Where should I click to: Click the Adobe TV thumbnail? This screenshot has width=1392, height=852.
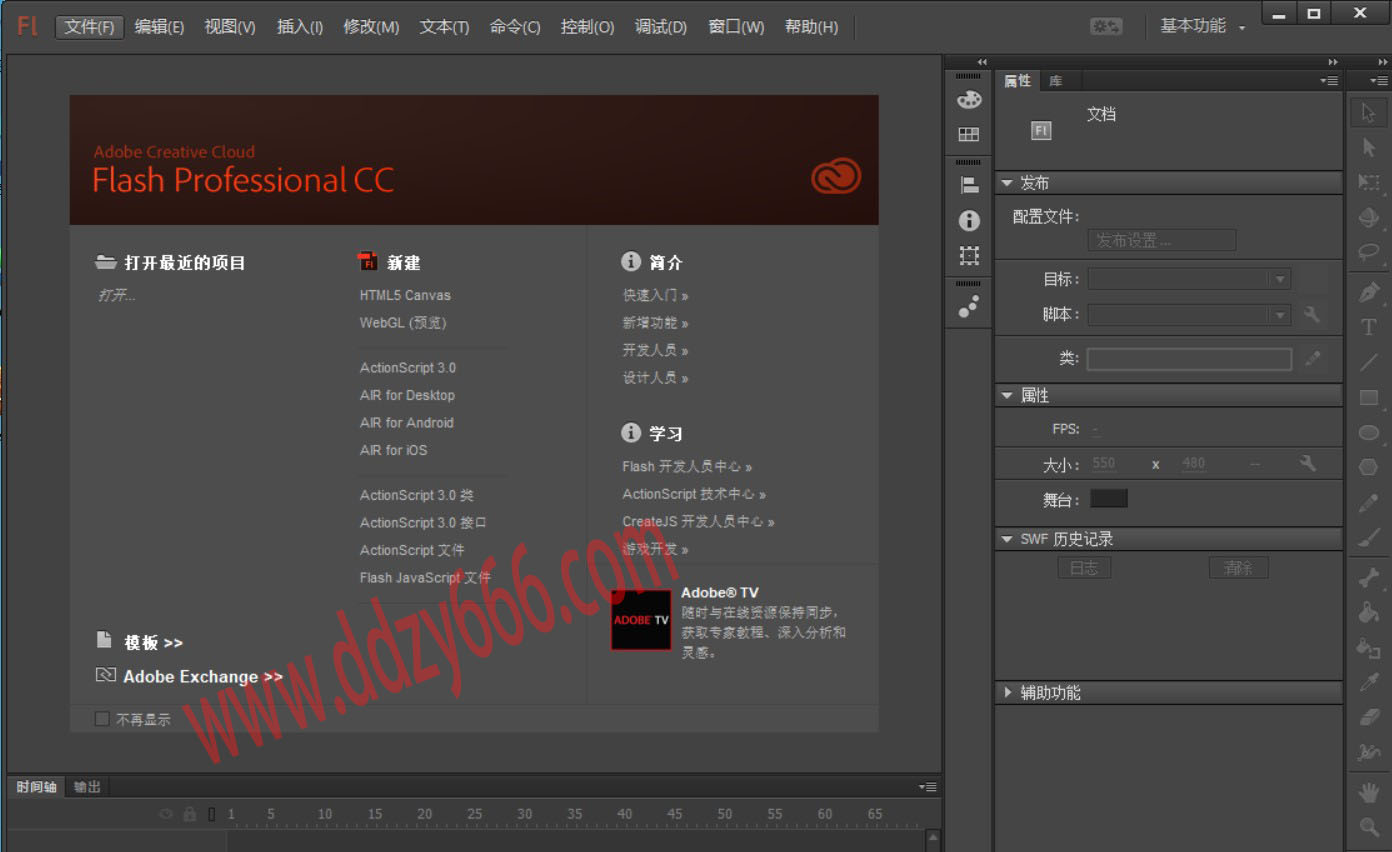click(641, 620)
